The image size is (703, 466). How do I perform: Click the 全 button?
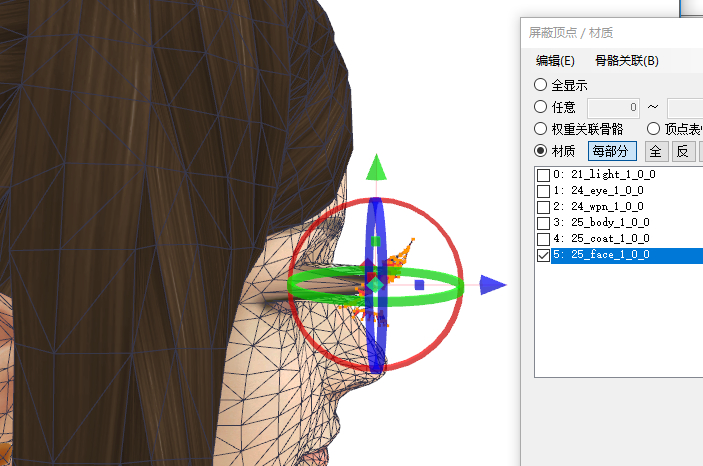coord(656,151)
